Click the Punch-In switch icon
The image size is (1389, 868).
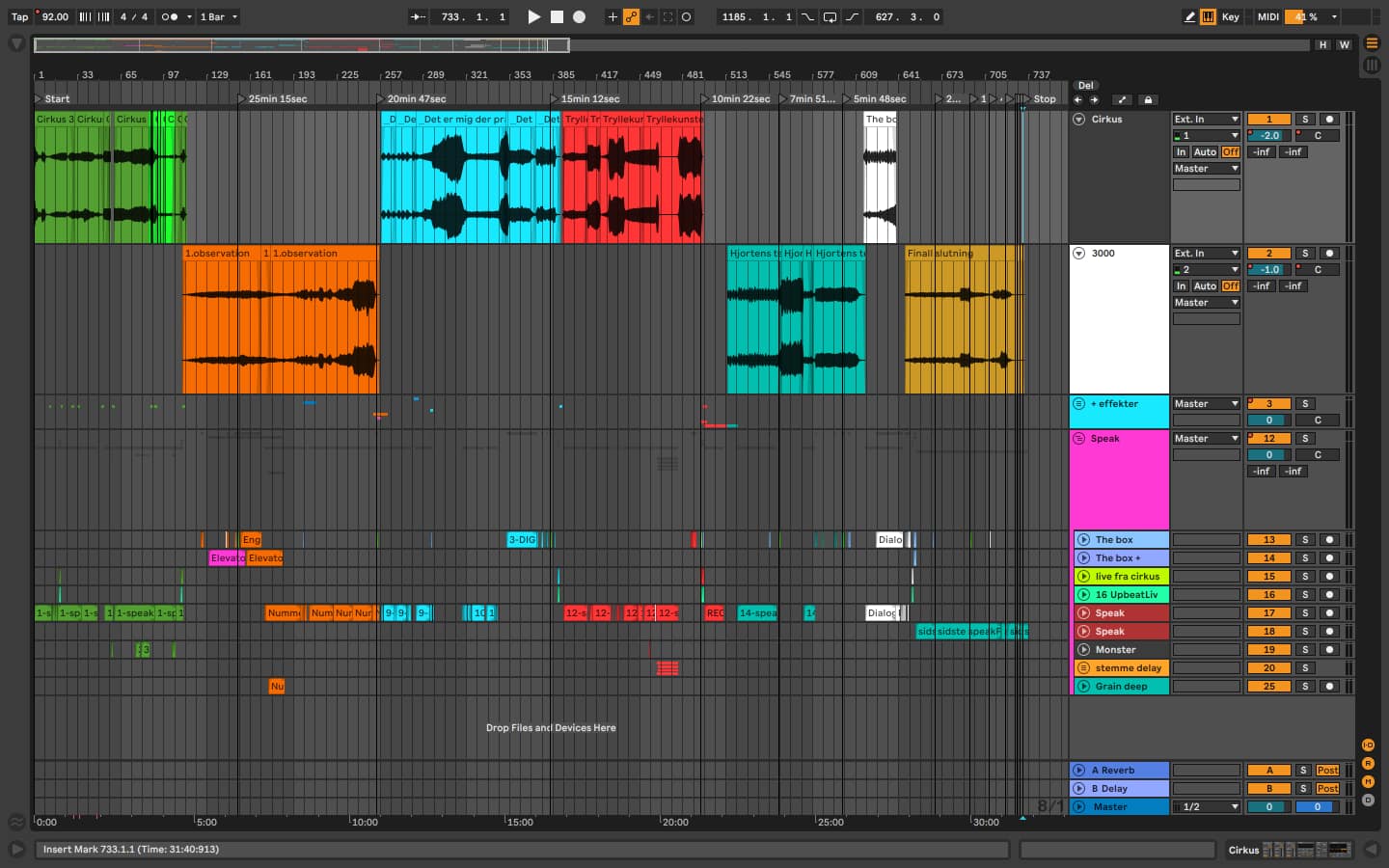808,16
